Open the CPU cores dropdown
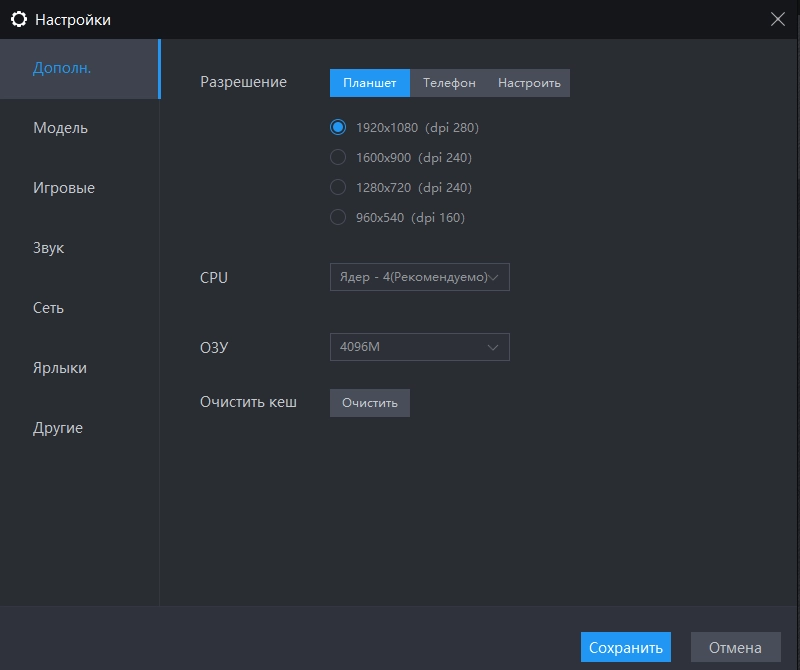This screenshot has width=800, height=670. (419, 277)
